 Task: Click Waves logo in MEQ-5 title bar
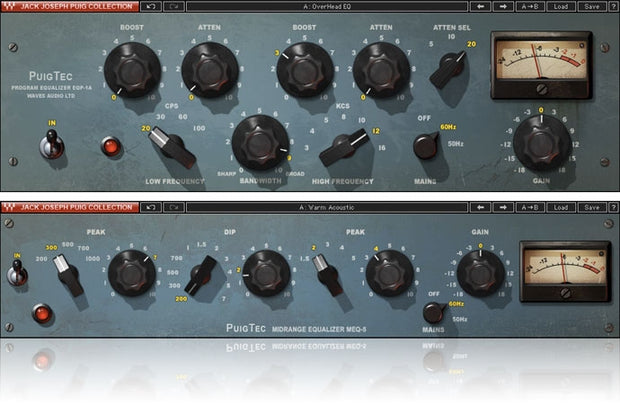click(9, 207)
